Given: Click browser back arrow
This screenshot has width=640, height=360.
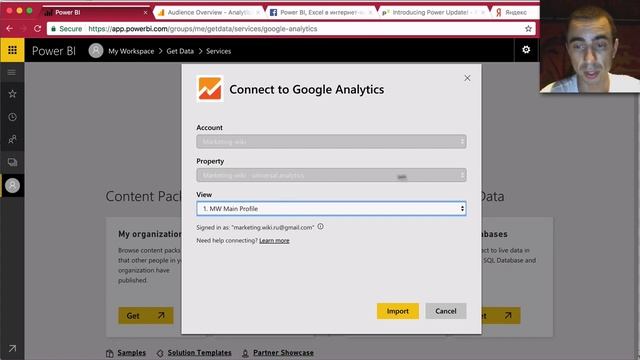Looking at the screenshot, I should click(x=10, y=29).
